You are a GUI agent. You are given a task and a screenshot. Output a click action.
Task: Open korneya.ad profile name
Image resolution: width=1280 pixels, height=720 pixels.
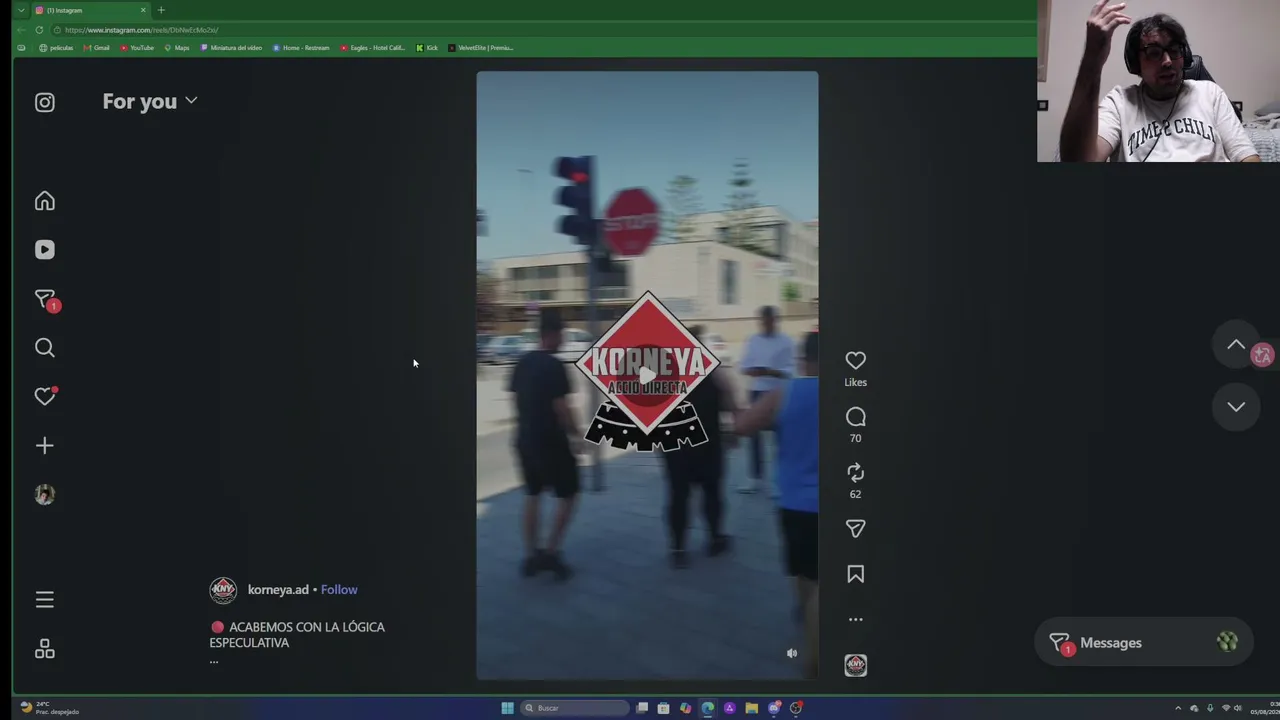[278, 590]
